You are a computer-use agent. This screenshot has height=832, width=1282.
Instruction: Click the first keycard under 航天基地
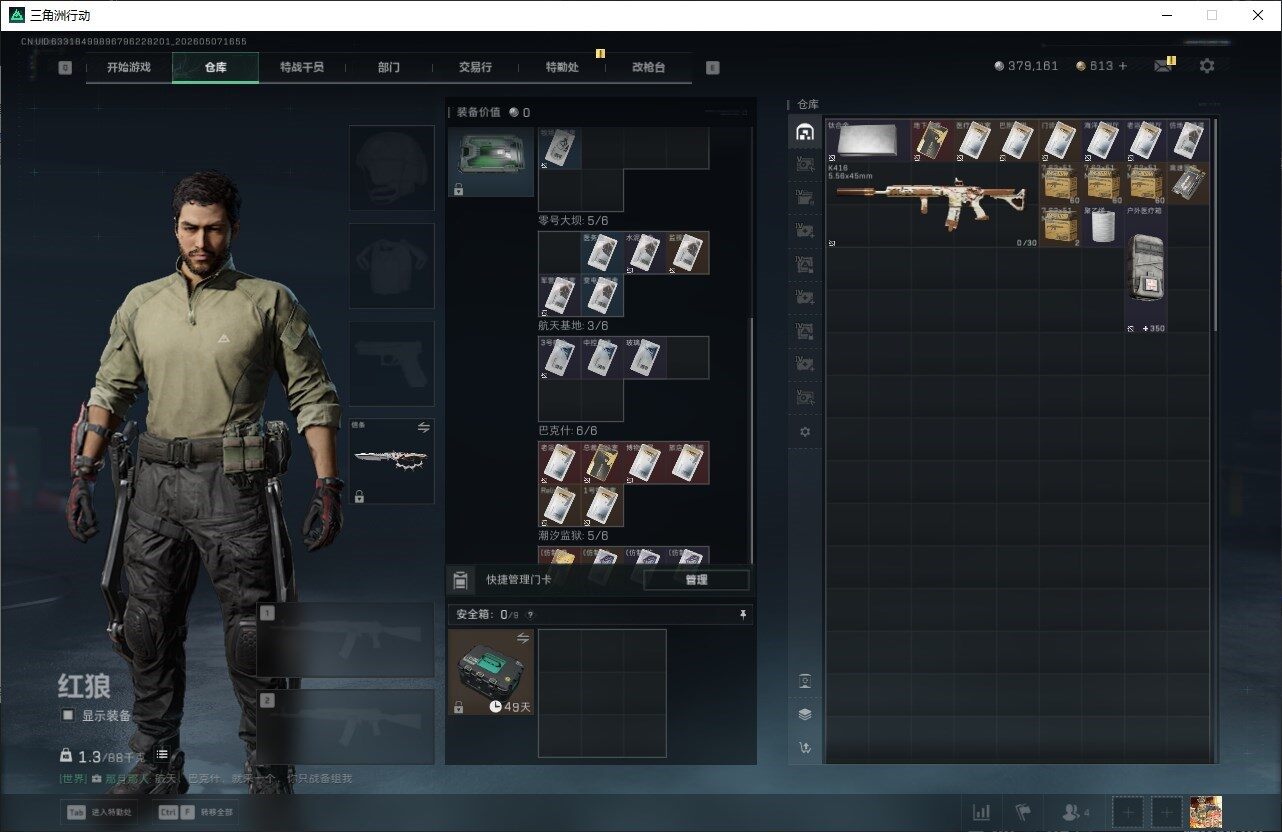click(x=559, y=358)
